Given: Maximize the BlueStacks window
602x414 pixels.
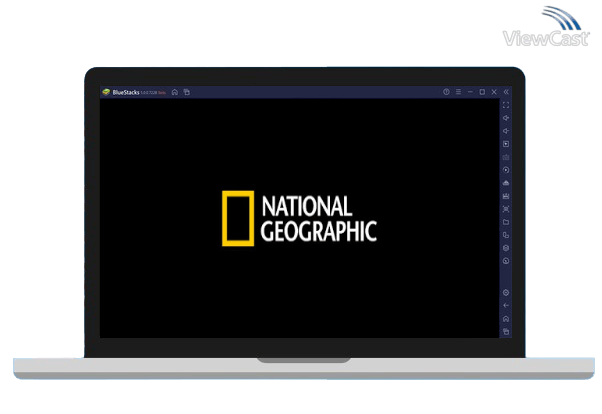Looking at the screenshot, I should pos(482,92).
